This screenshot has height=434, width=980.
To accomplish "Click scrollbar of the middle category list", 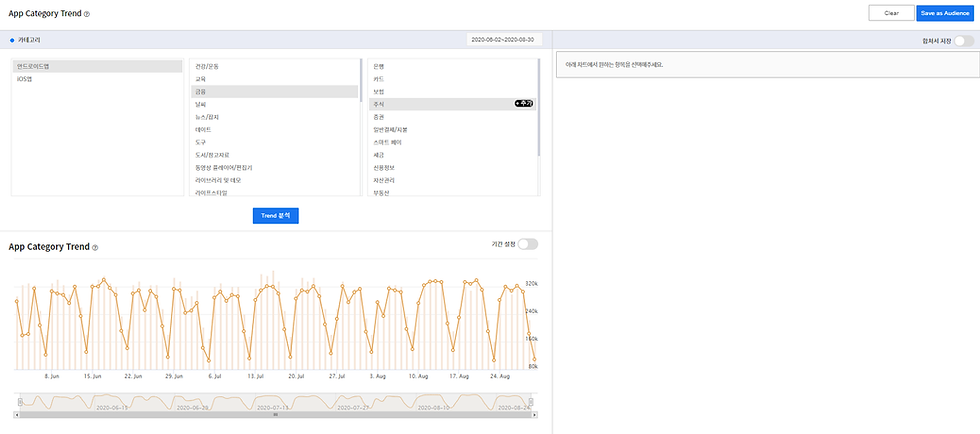I will pos(361,79).
